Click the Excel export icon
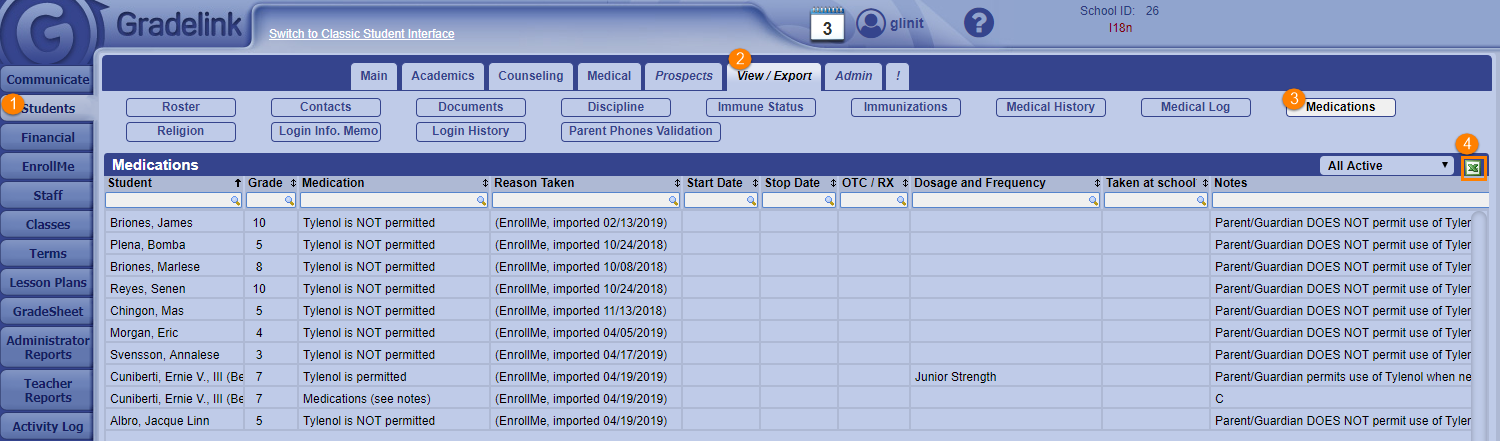1500x441 pixels. (1472, 167)
